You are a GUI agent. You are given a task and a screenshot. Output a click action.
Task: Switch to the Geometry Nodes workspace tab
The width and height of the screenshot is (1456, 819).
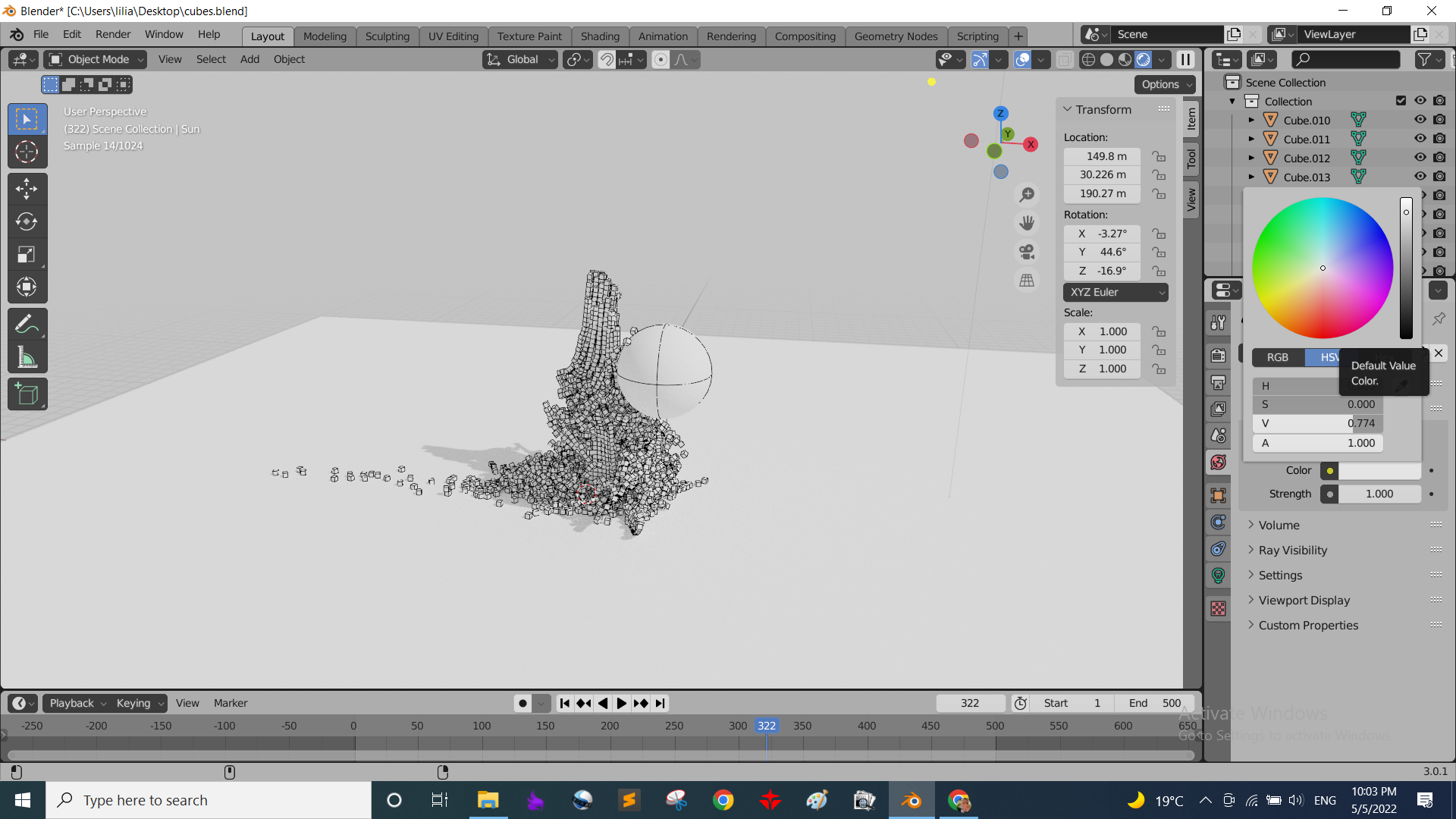click(x=896, y=36)
